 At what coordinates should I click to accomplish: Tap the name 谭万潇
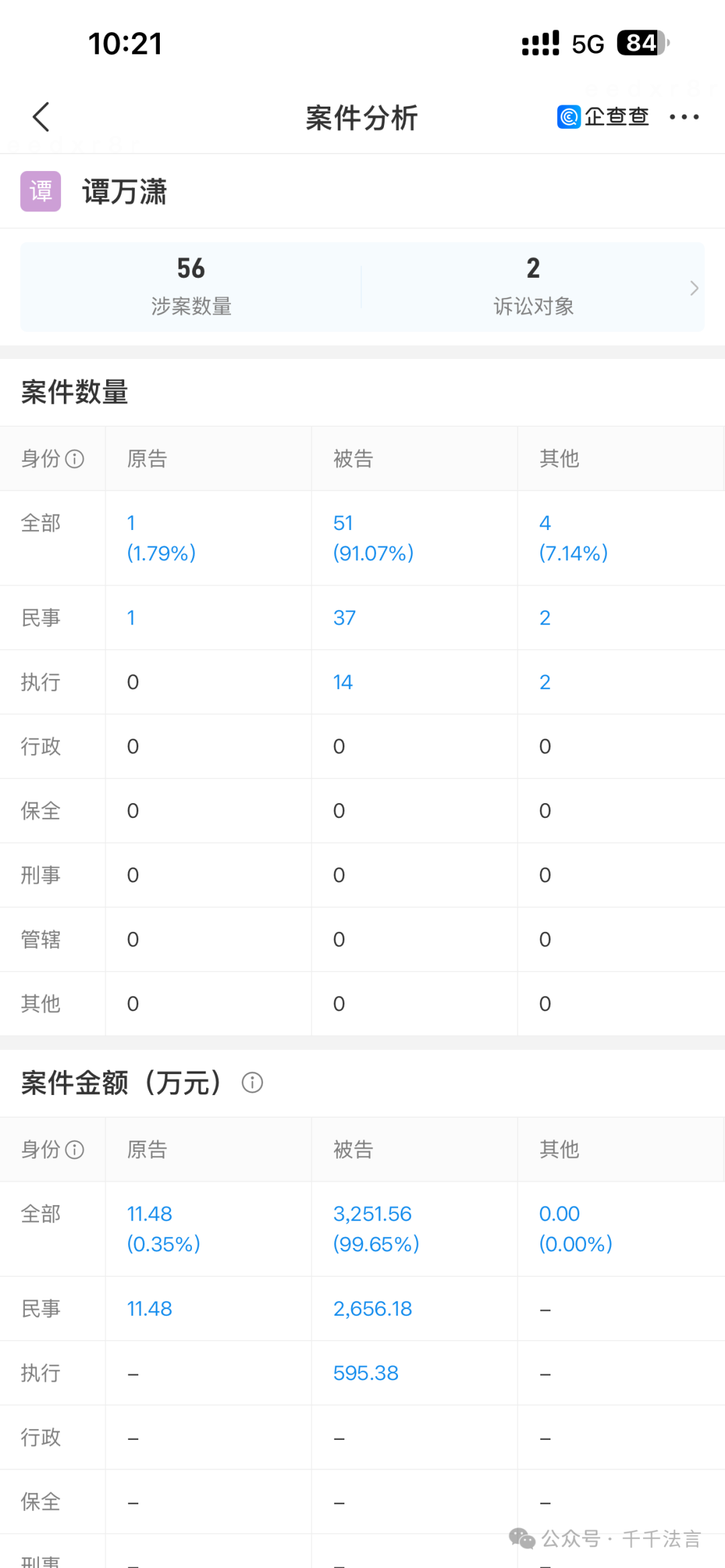(125, 192)
